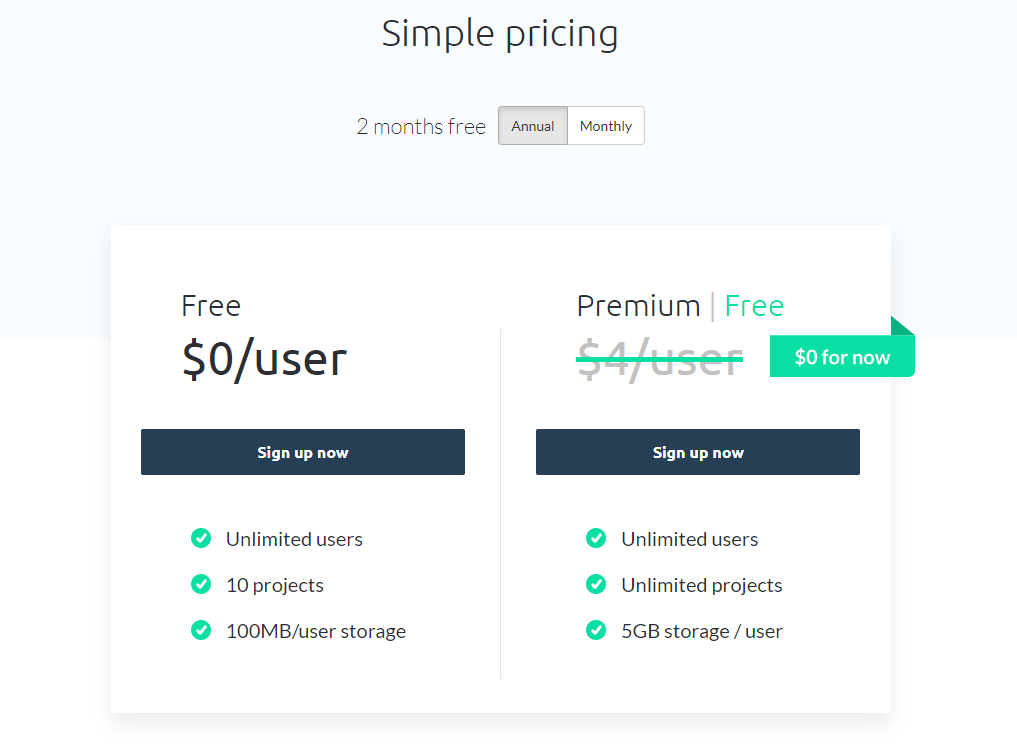Image resolution: width=1017 pixels, height=749 pixels.
Task: Click Sign up now under Premium plan
Action: [x=698, y=452]
